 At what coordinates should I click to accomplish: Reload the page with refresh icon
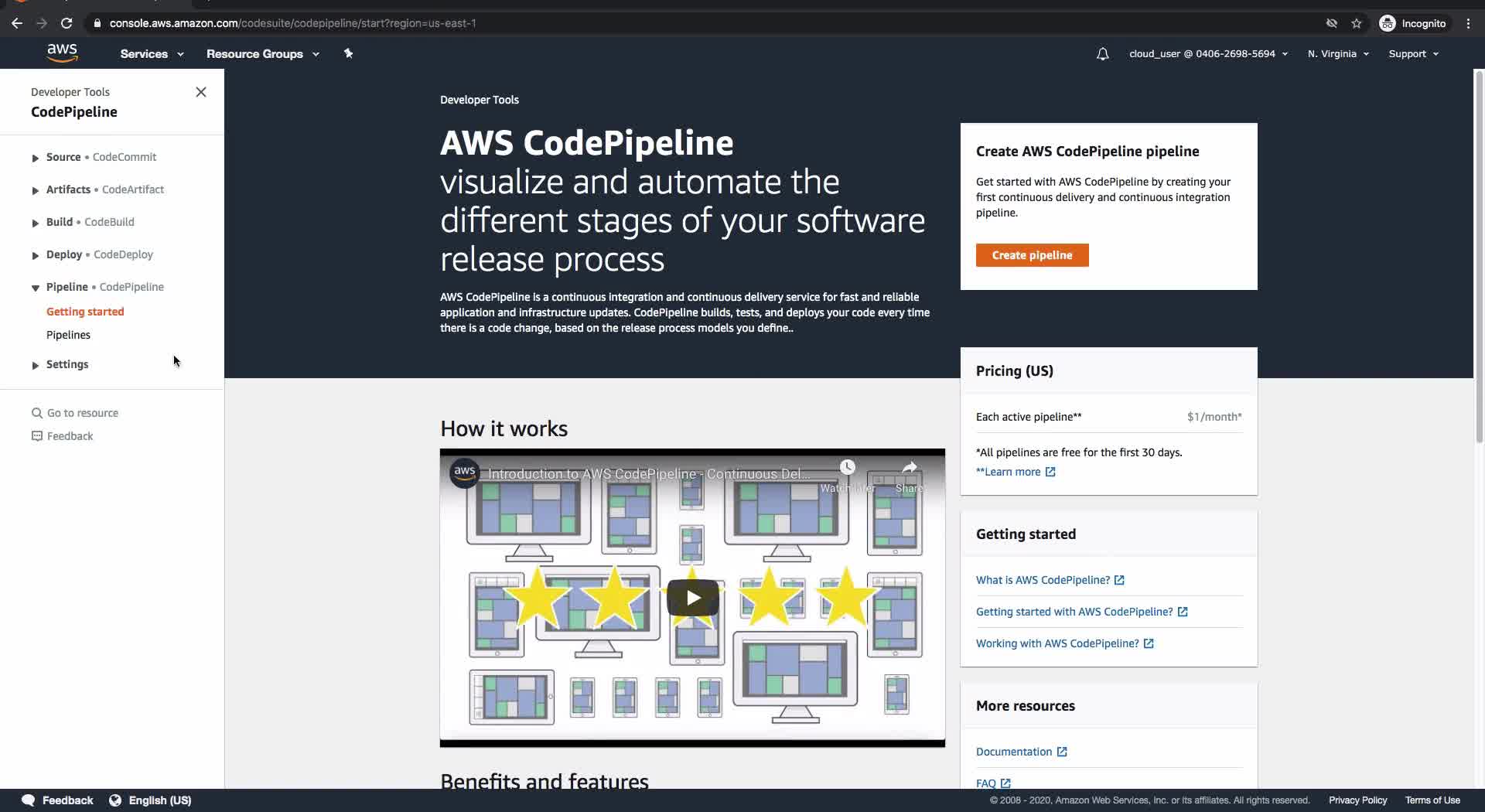[x=67, y=23]
